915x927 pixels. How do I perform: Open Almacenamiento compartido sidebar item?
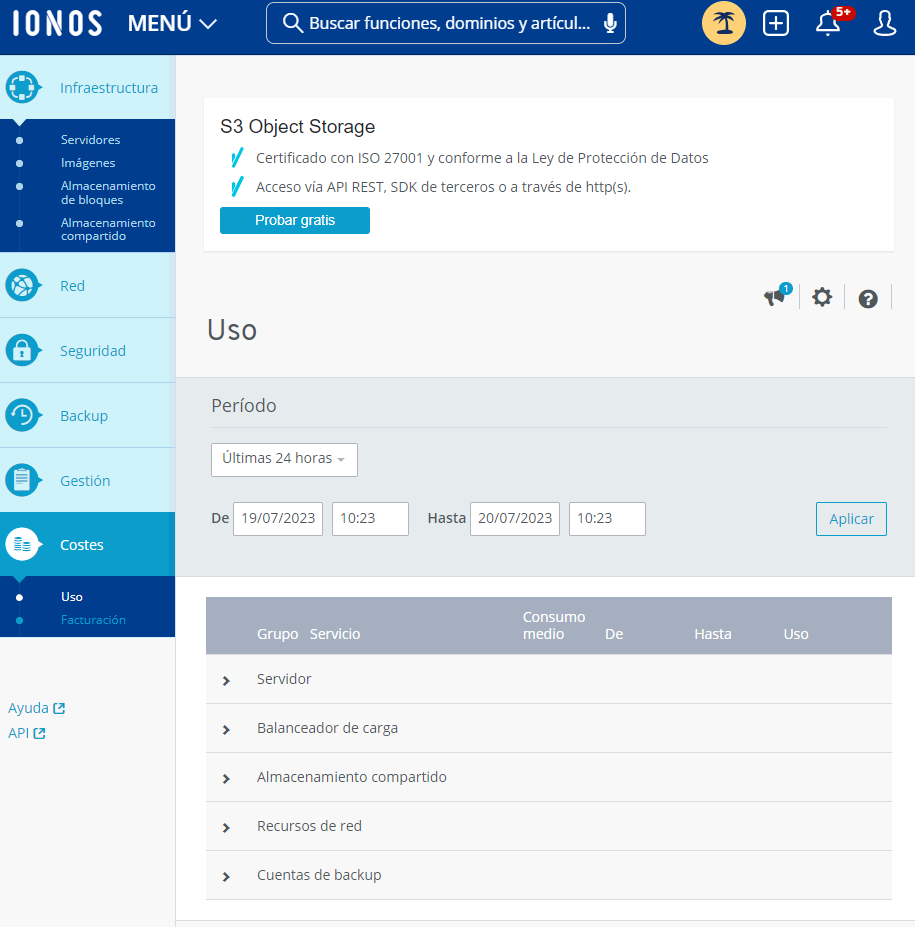[x=108, y=229]
